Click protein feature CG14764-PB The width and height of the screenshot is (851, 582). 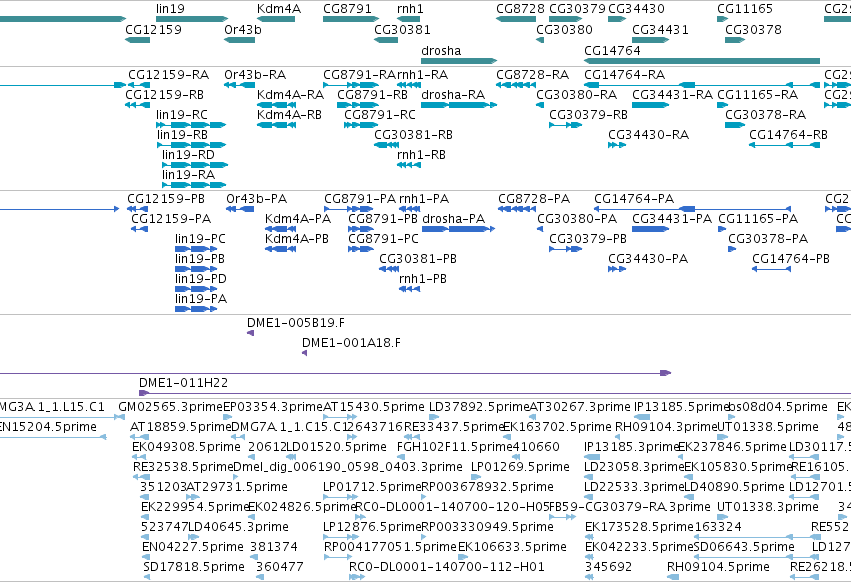(771, 269)
